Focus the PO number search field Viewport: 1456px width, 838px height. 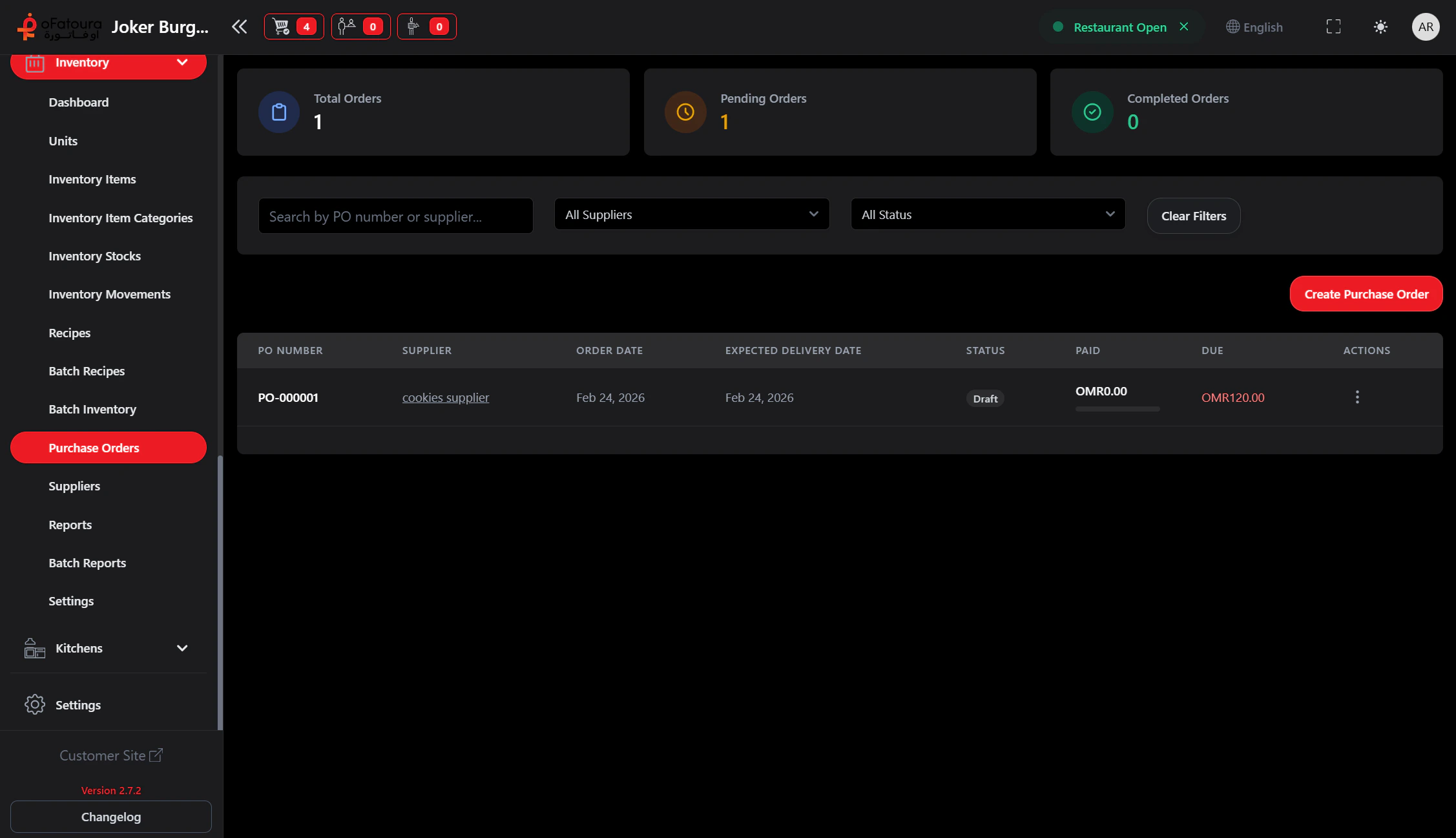pyautogui.click(x=395, y=216)
